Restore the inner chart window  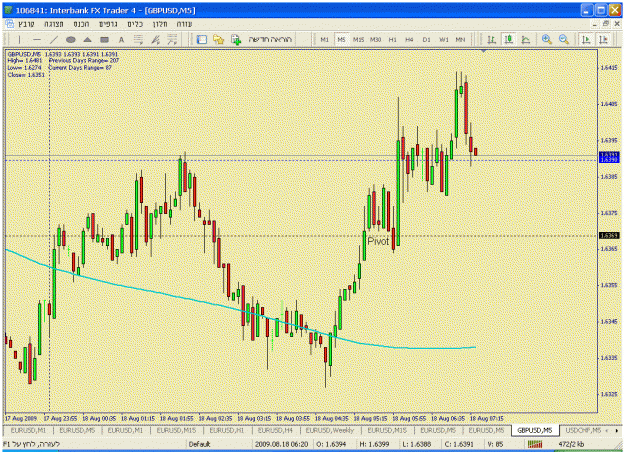[x=606, y=24]
